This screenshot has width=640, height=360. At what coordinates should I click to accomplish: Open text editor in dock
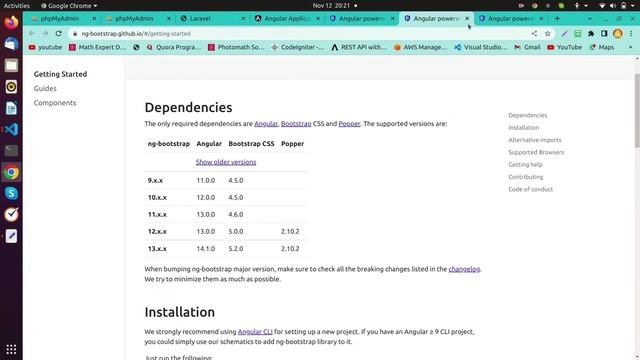pos(11,236)
